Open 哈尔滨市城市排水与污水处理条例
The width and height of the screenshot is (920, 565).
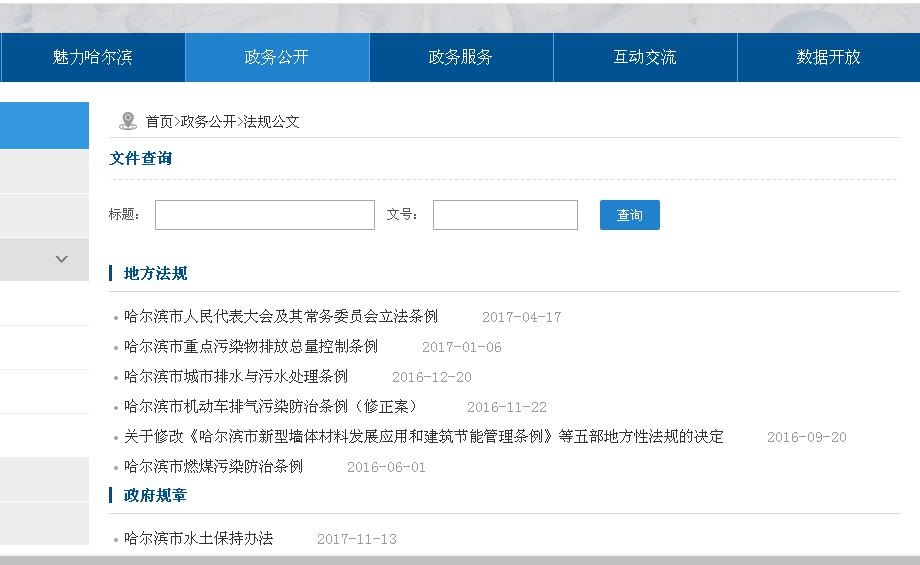click(x=236, y=376)
